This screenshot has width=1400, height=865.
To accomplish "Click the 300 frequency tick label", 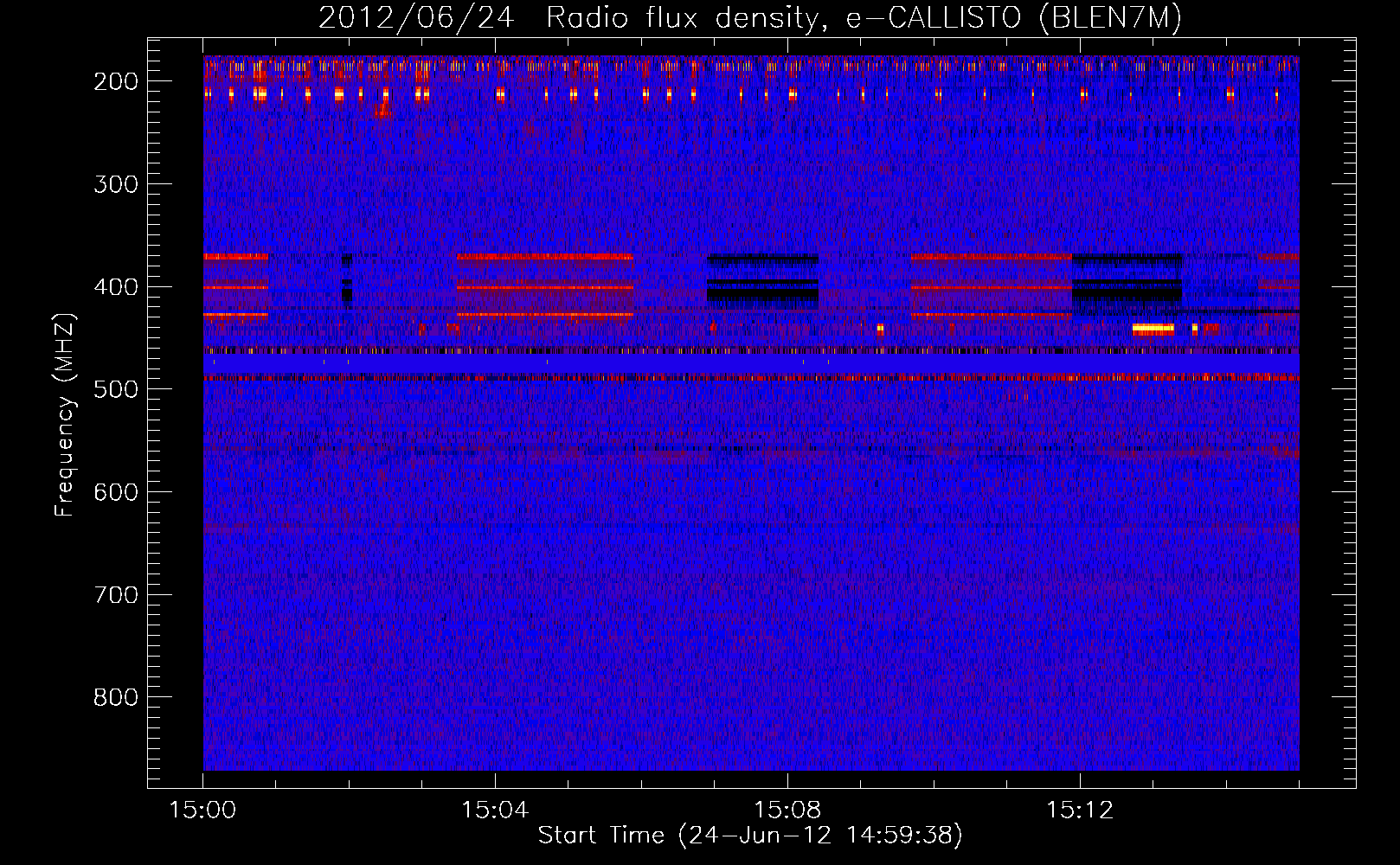I will tap(116, 184).
